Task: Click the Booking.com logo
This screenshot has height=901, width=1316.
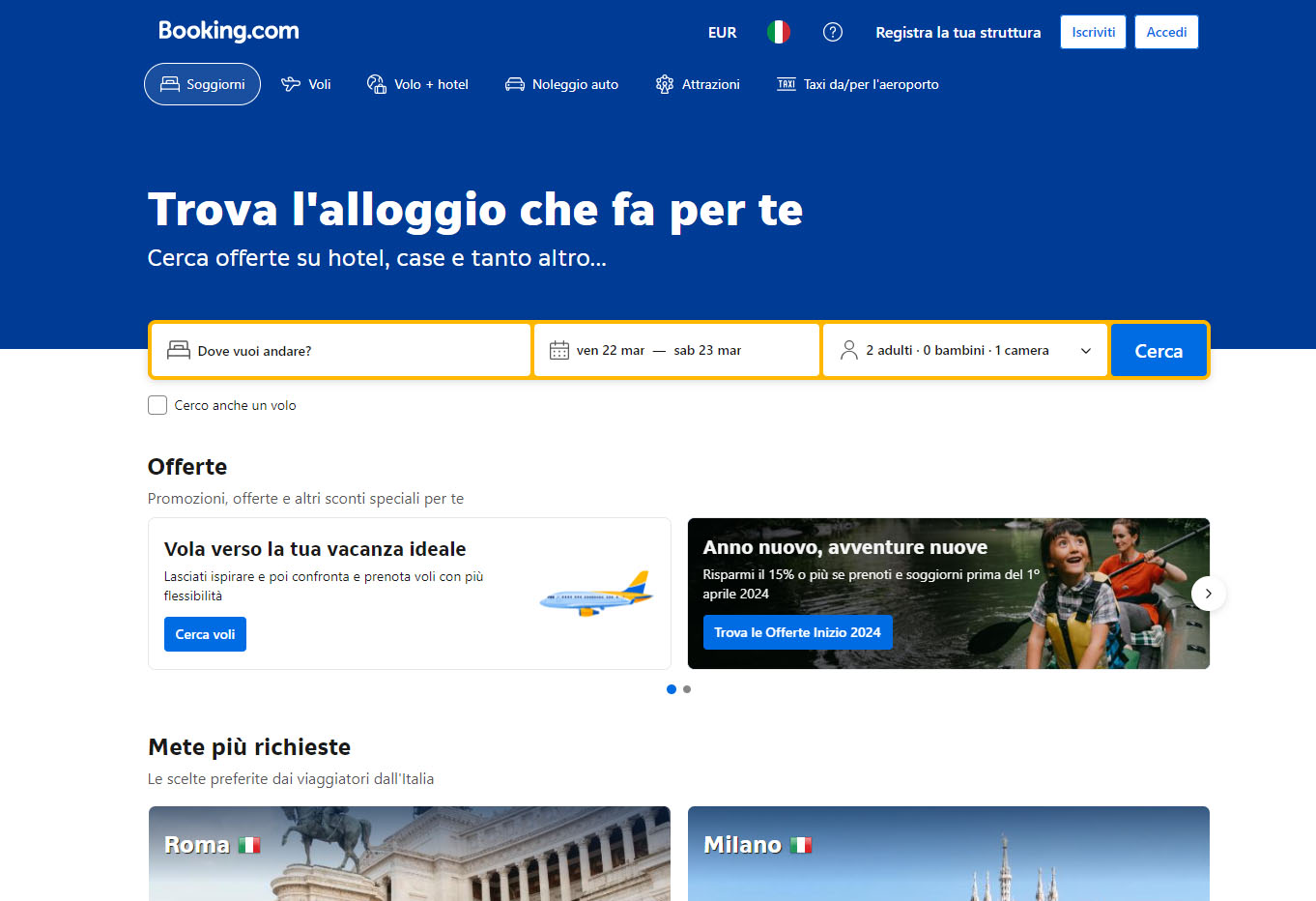Action: pos(229,31)
